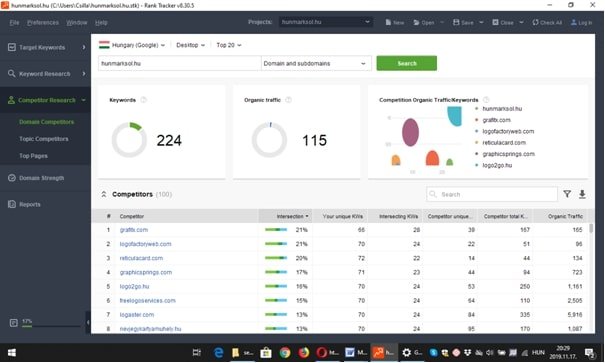Click the Open project toolbar button
This screenshot has height=363, width=605.
[x=424, y=22]
